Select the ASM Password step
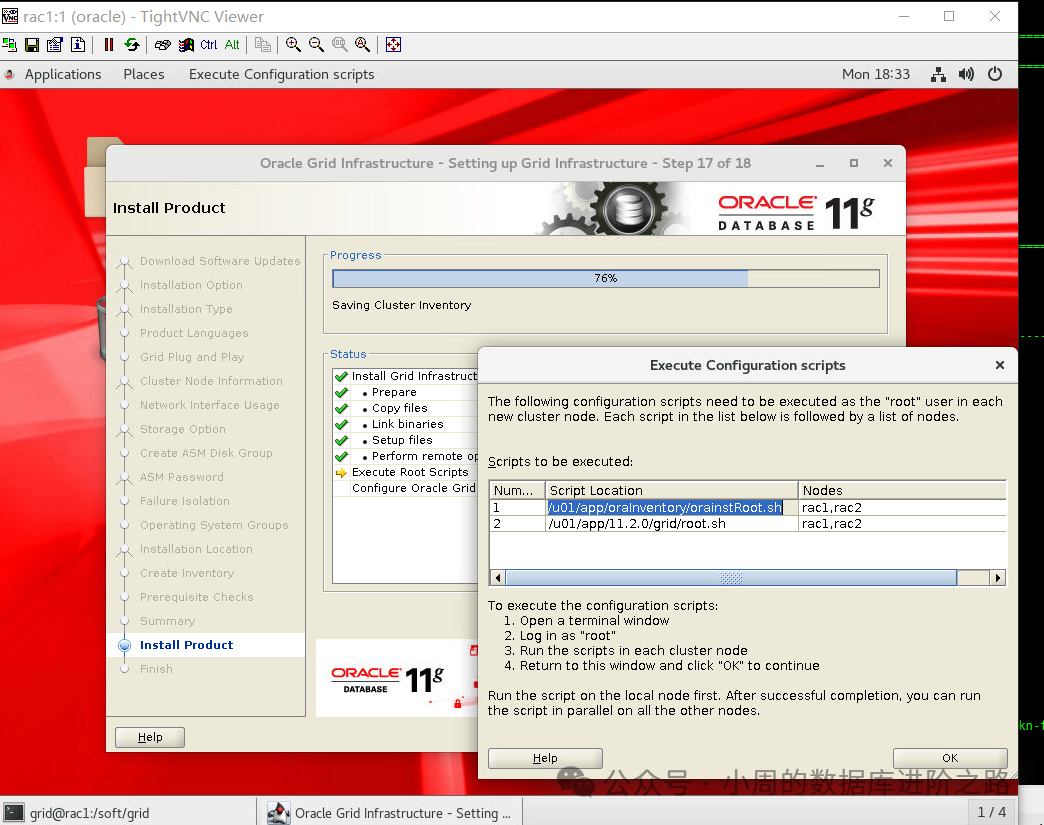 click(x=182, y=477)
